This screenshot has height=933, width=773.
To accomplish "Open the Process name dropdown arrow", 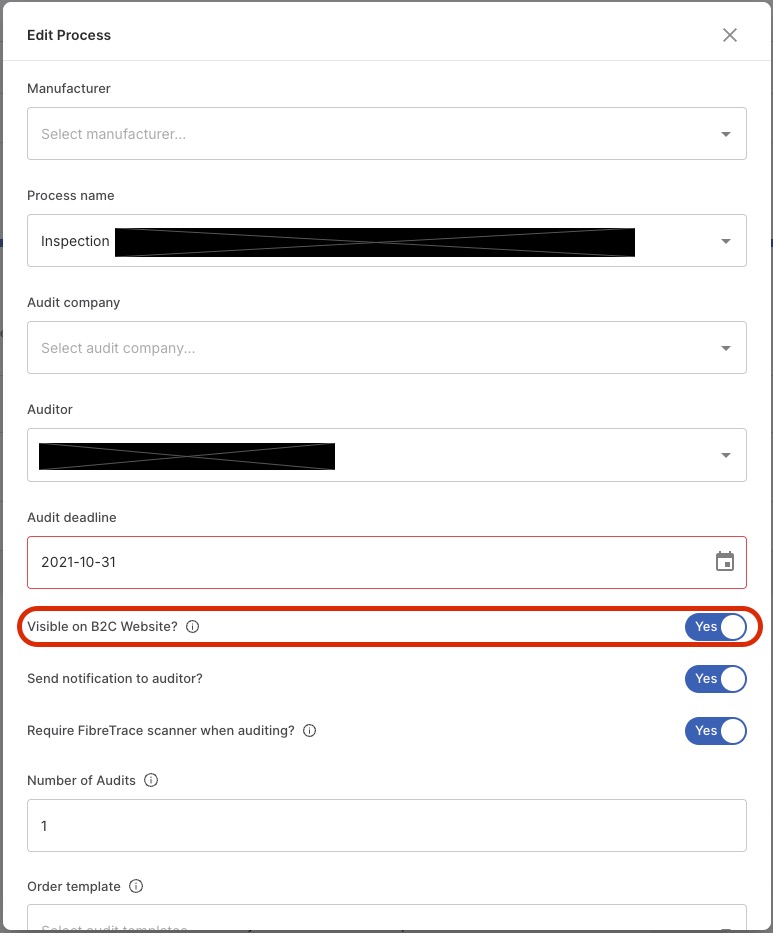I will click(725, 241).
